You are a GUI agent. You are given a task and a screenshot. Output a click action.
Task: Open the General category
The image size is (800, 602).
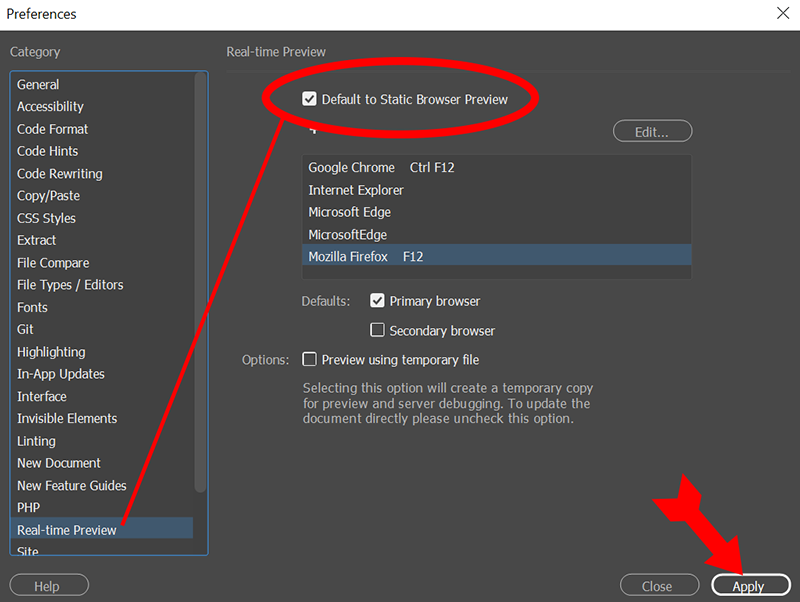coord(38,85)
